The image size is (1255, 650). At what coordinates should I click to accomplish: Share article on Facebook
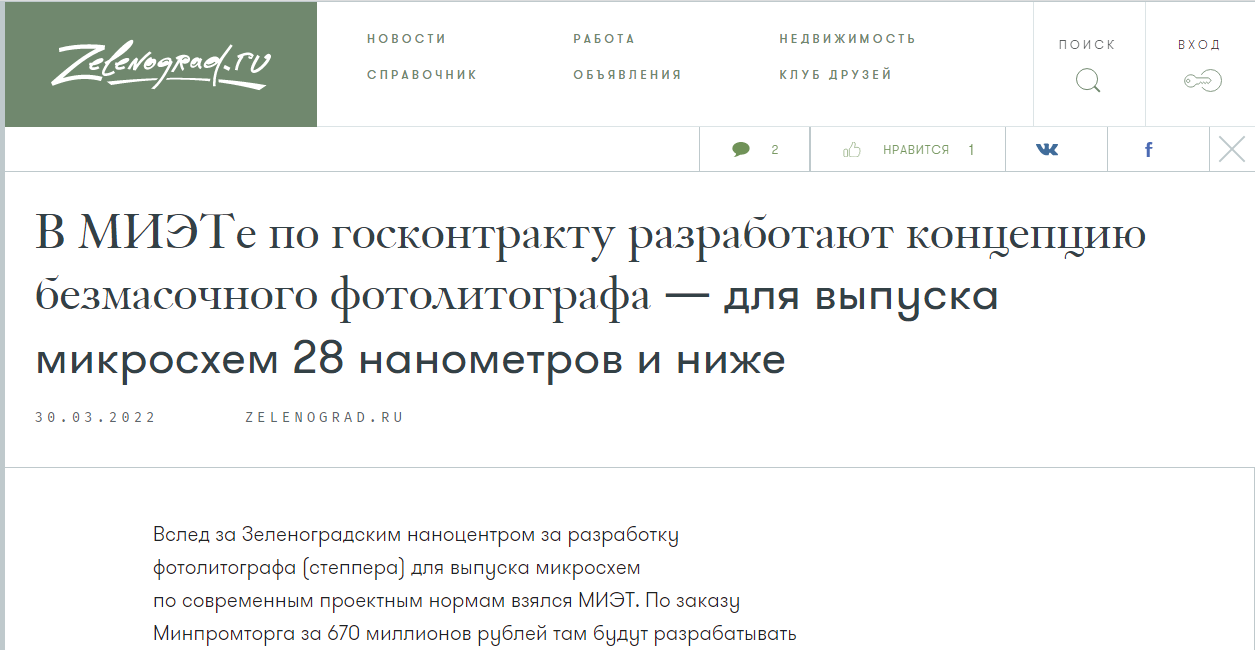pyautogui.click(x=1148, y=150)
